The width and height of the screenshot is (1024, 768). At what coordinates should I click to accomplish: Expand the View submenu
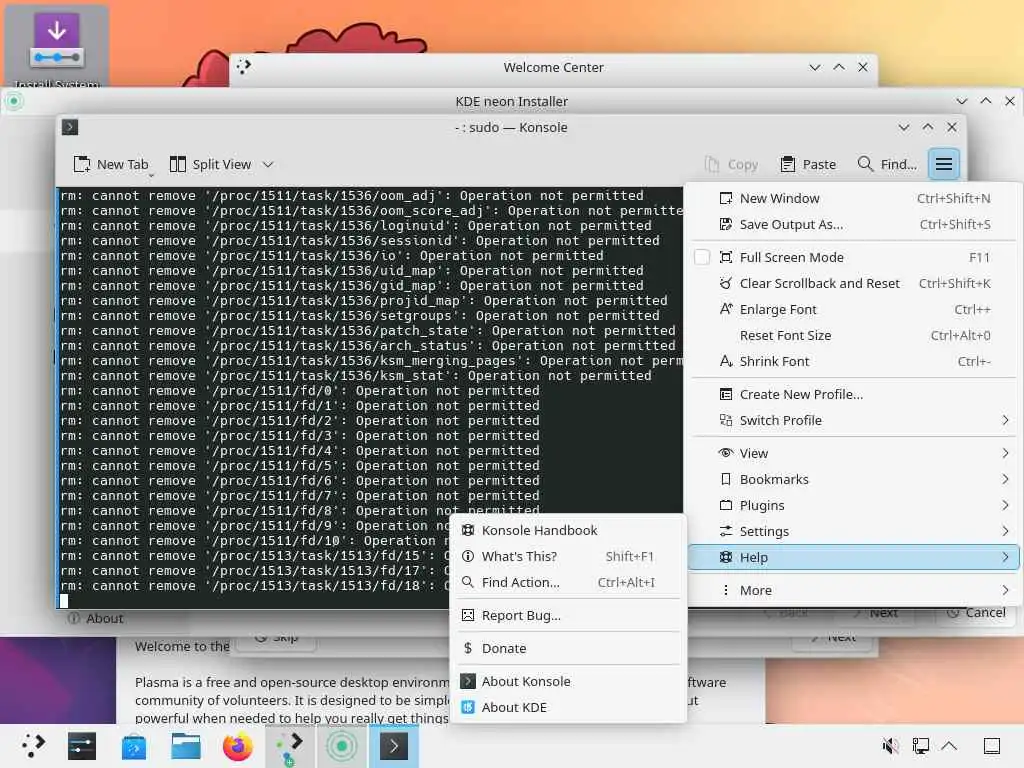pyautogui.click(x=853, y=453)
